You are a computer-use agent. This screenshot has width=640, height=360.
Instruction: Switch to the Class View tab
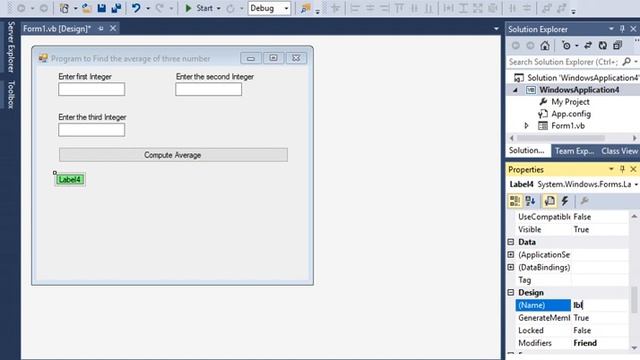(x=619, y=151)
